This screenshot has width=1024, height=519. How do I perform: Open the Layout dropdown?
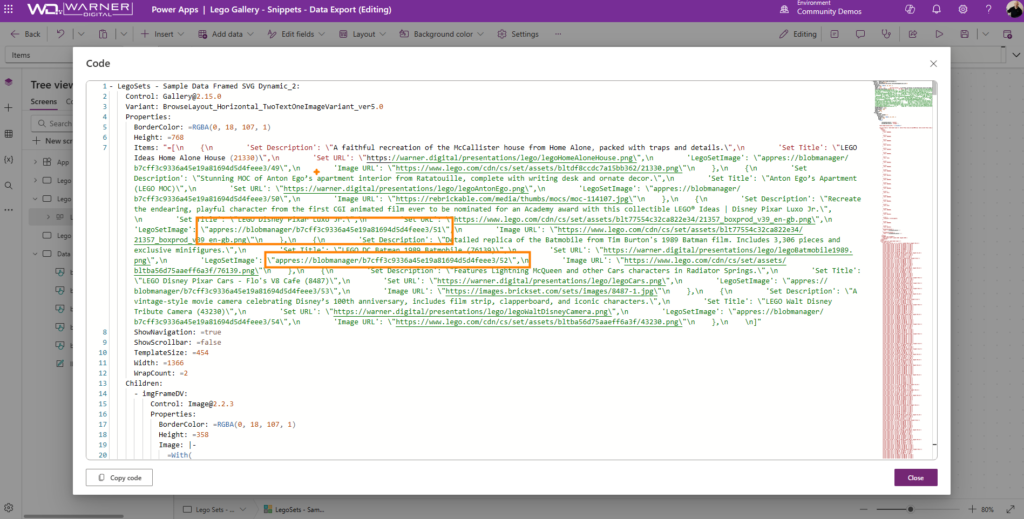point(361,34)
